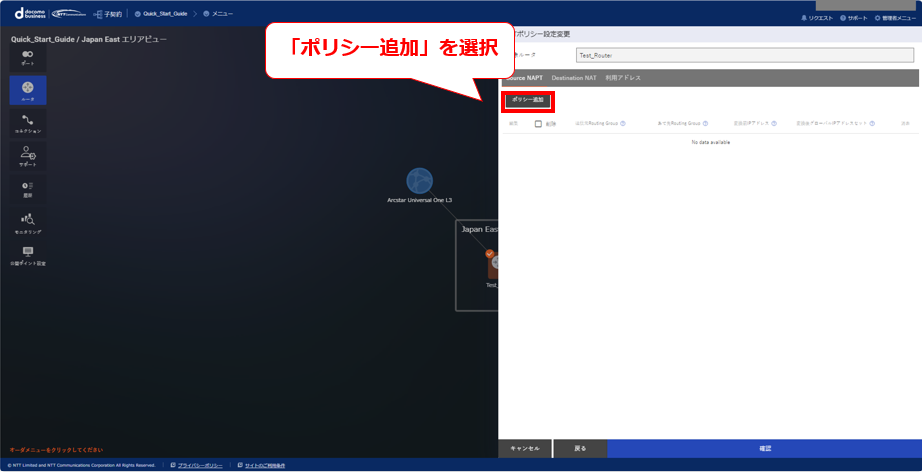Open the monitor-shaped sidebar icon at the bottom
Viewport: 922px width, 472px height.
[x=28, y=255]
